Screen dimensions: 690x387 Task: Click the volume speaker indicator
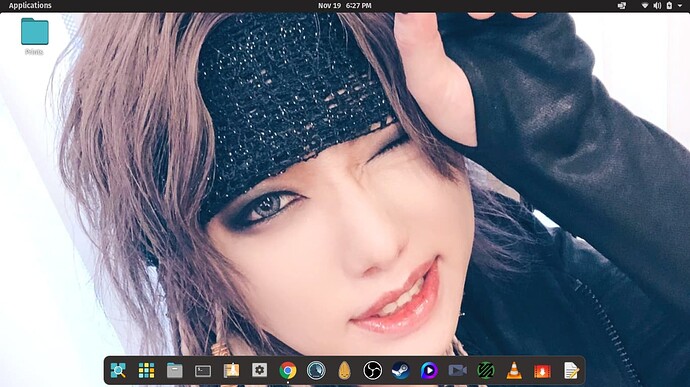657,6
